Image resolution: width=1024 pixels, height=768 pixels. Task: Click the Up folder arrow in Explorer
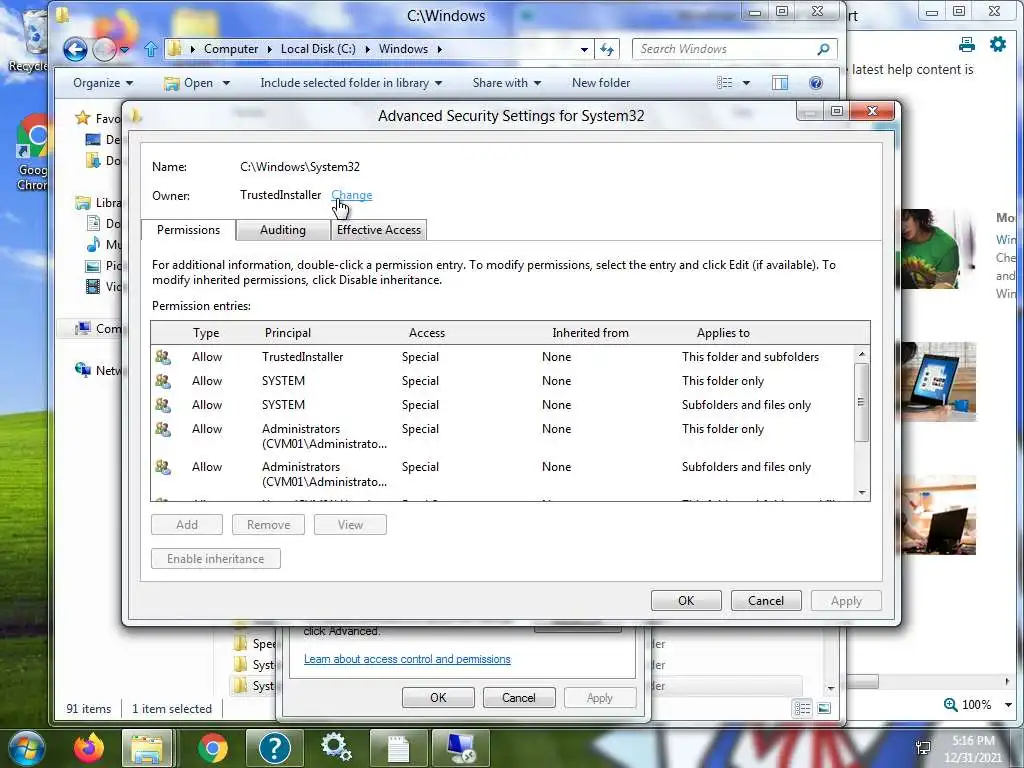(151, 49)
